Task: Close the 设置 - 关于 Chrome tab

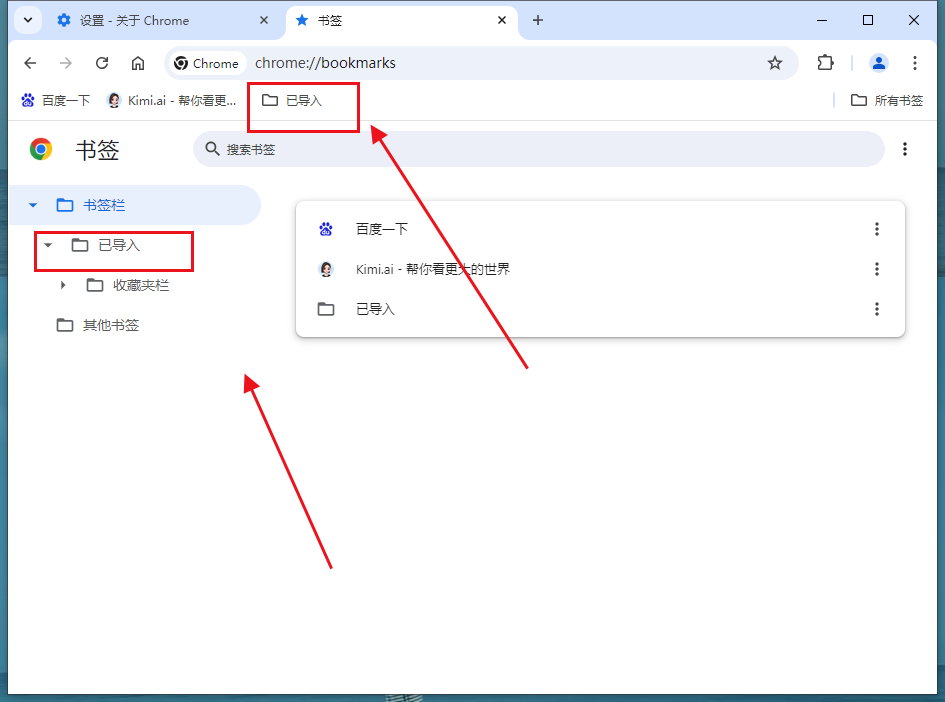Action: (263, 20)
